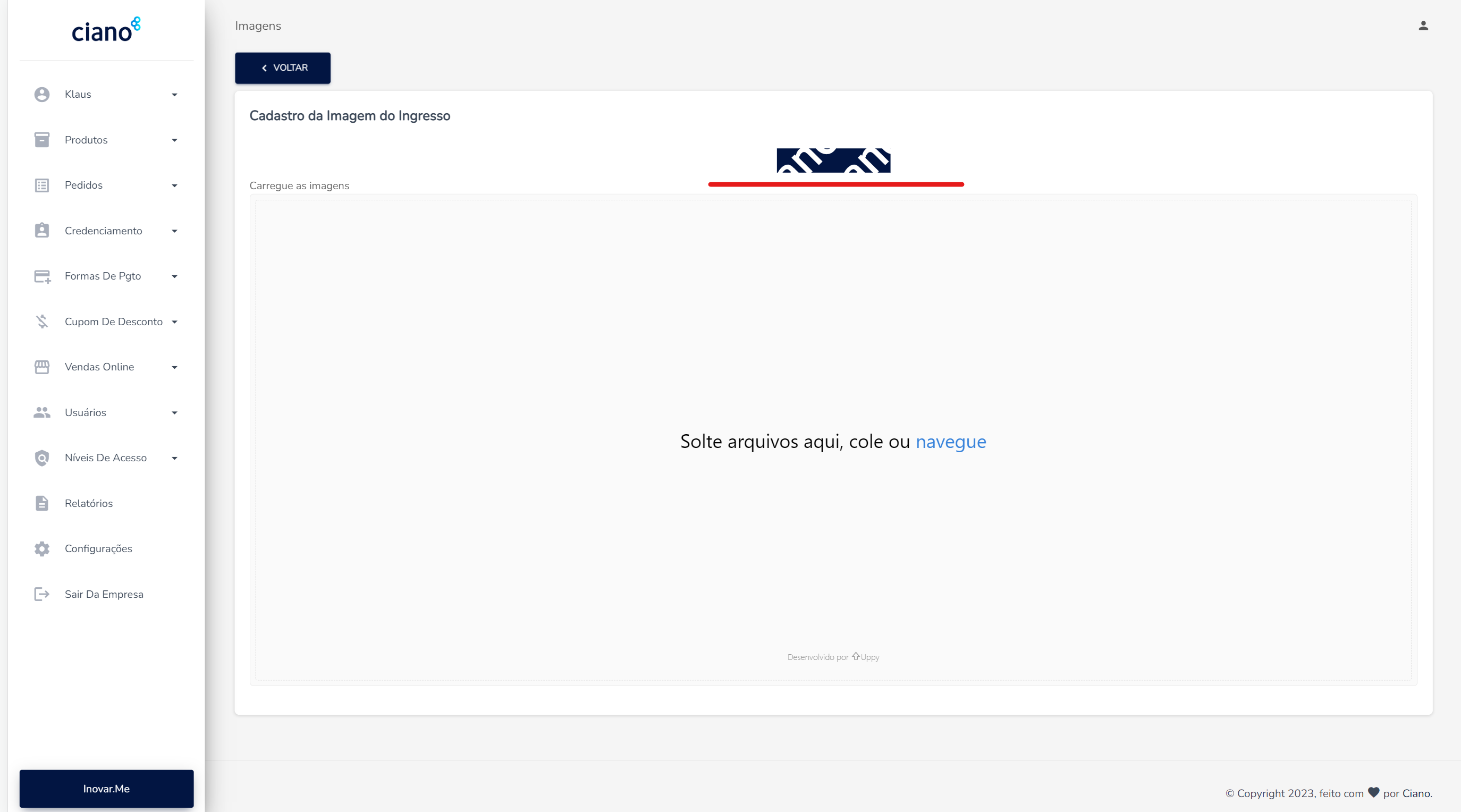The image size is (1461, 812).
Task: Click the Formas De Pgto card icon
Action: click(x=43, y=276)
